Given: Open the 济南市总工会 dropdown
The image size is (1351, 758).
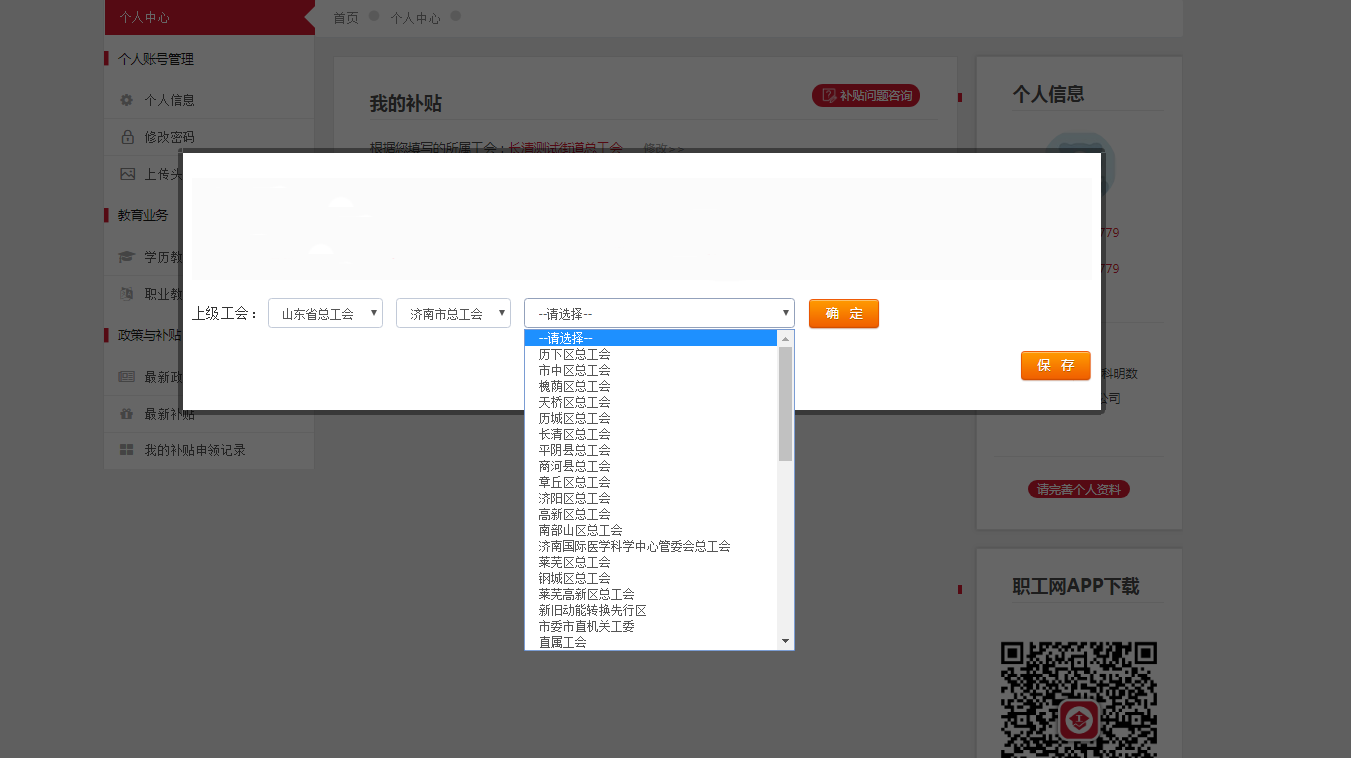Looking at the screenshot, I should pos(453,312).
